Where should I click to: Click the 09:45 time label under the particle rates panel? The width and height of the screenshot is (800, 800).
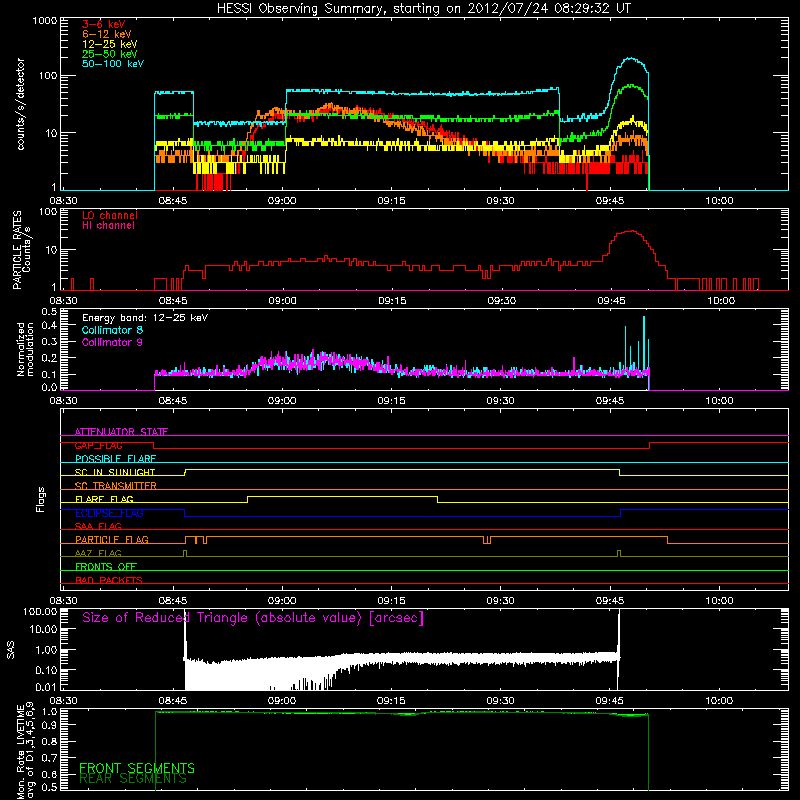point(611,301)
